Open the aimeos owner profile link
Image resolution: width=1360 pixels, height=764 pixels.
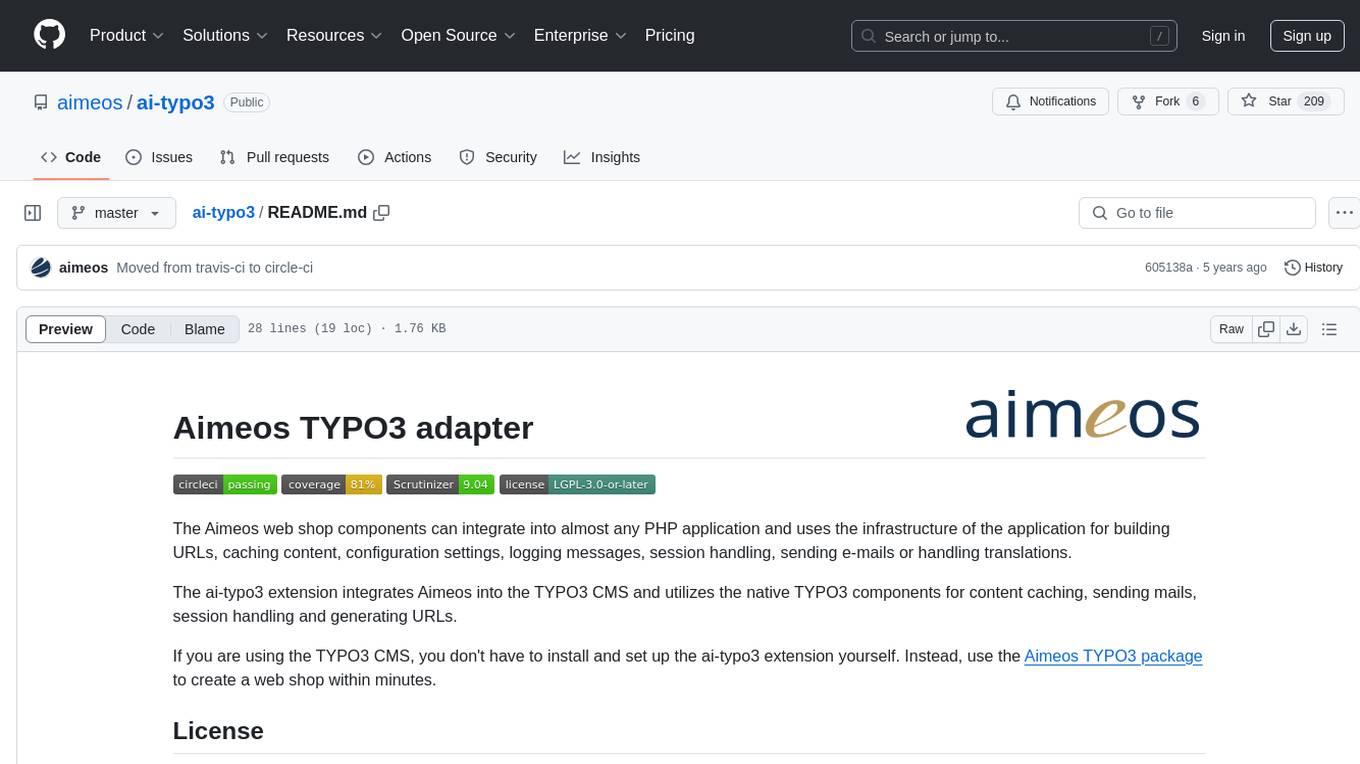[90, 102]
